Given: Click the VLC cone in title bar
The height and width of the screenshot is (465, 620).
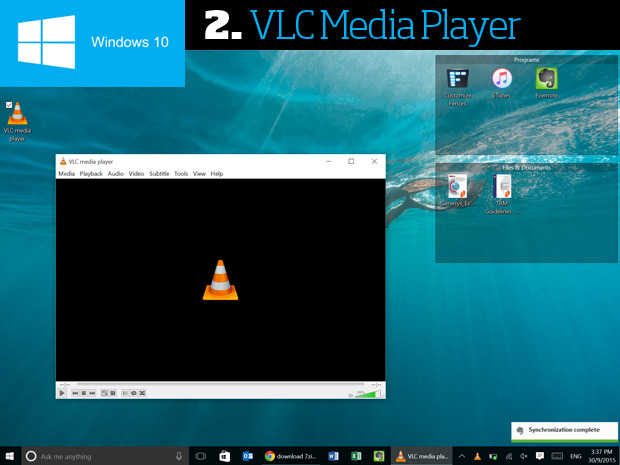Looking at the screenshot, I should [63, 161].
